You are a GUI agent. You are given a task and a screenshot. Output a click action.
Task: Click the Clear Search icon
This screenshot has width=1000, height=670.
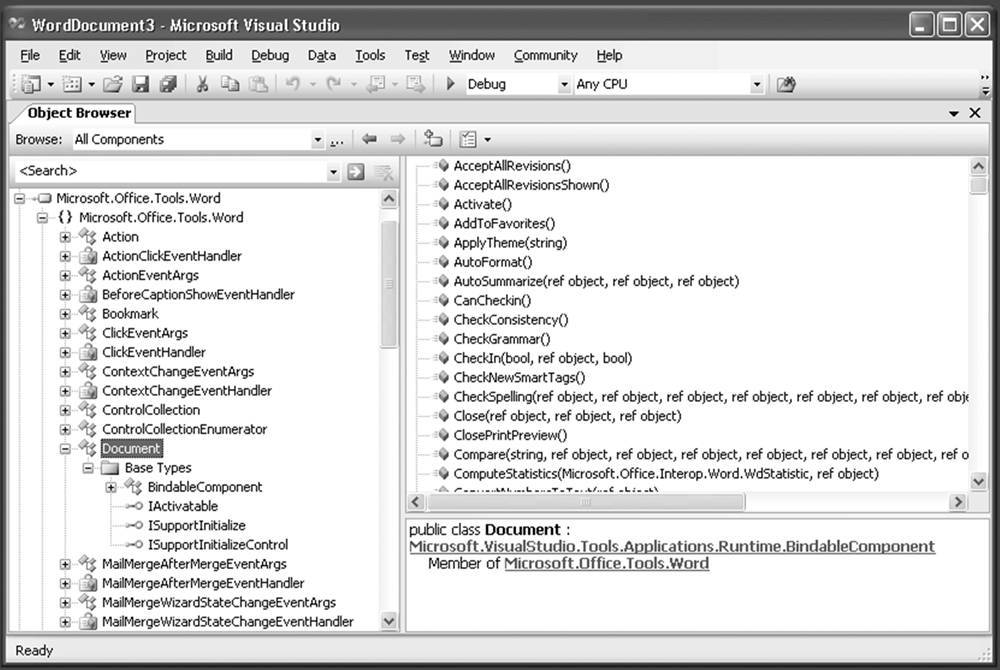tap(383, 171)
